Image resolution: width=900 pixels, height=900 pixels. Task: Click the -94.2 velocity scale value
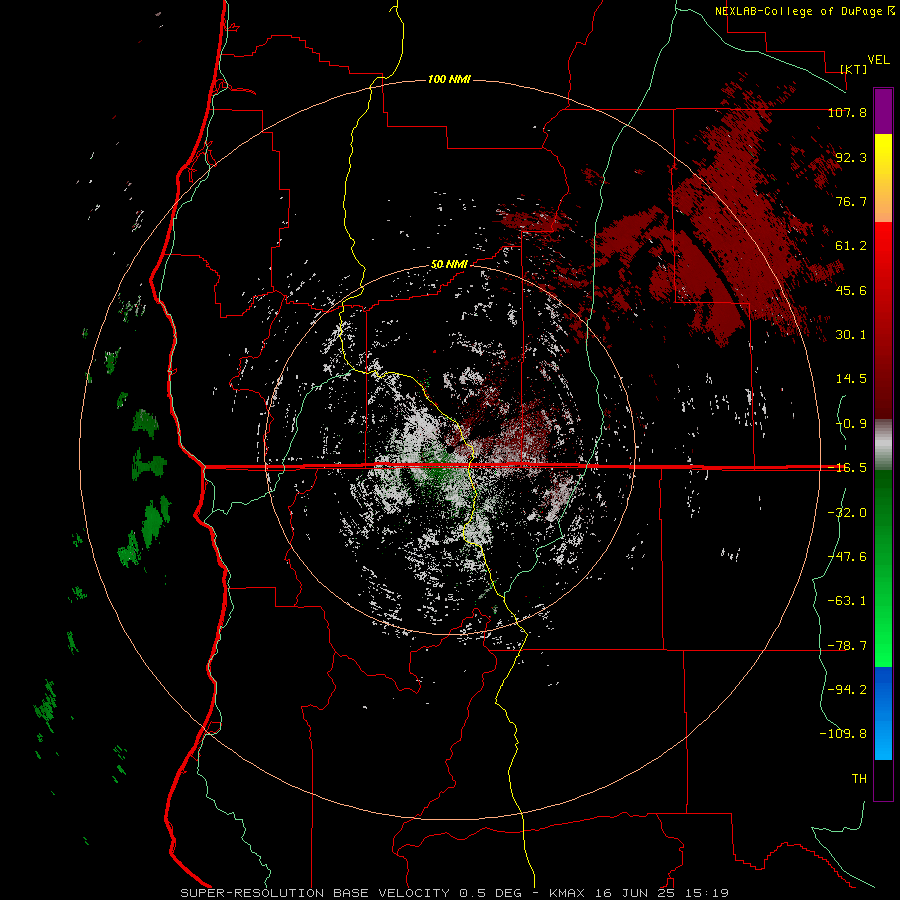tap(847, 690)
